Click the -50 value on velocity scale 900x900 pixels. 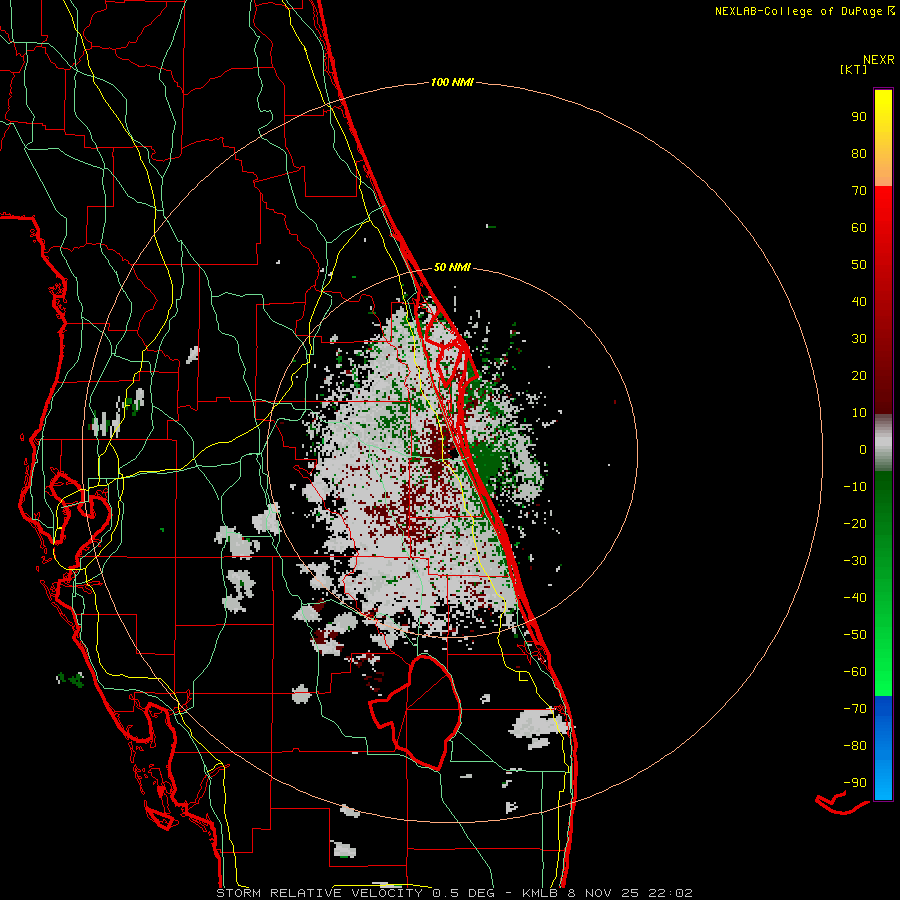855,635
